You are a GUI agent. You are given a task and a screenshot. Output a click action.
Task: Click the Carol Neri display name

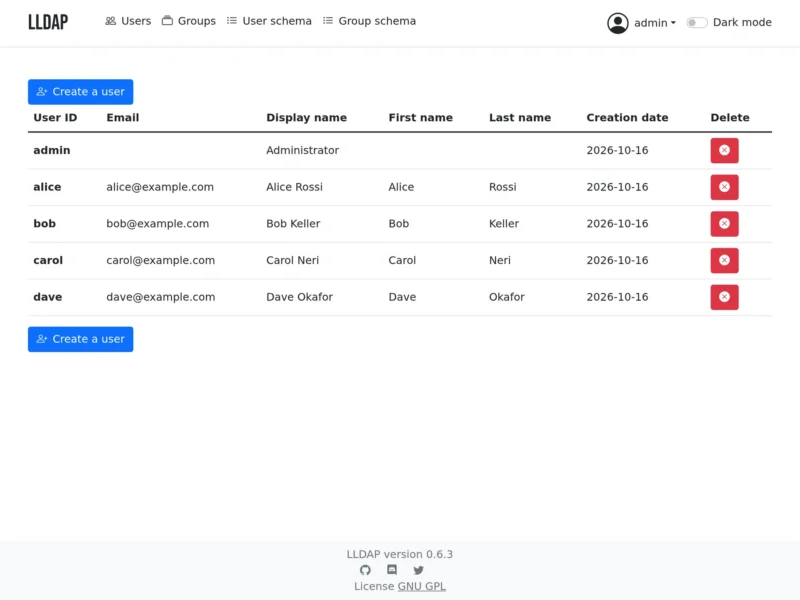point(292,261)
